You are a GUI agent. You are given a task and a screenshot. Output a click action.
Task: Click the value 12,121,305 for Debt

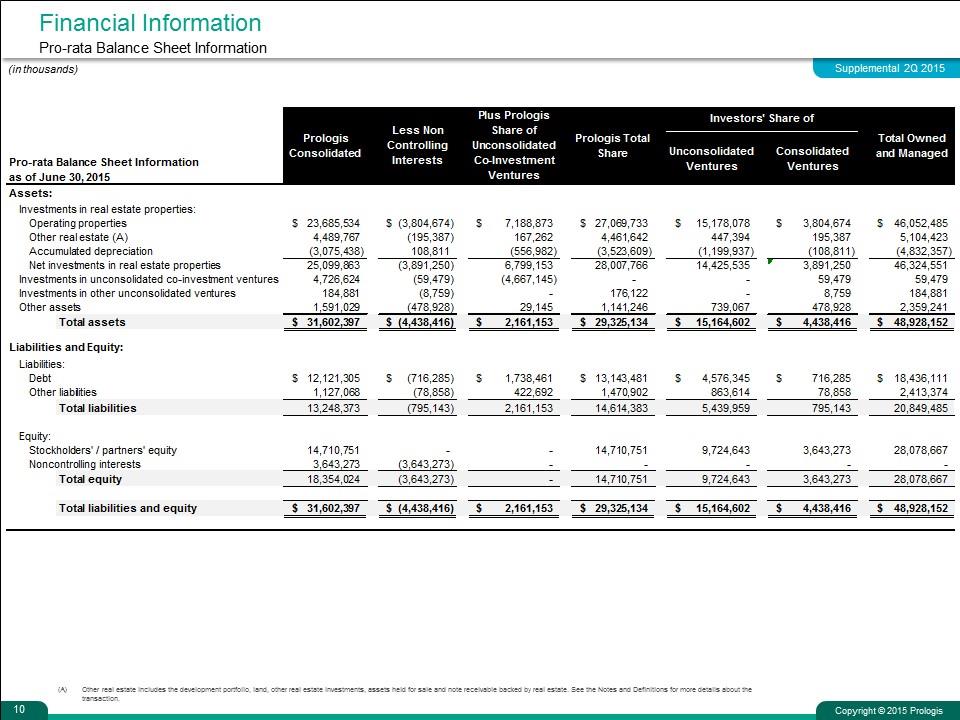coord(333,378)
